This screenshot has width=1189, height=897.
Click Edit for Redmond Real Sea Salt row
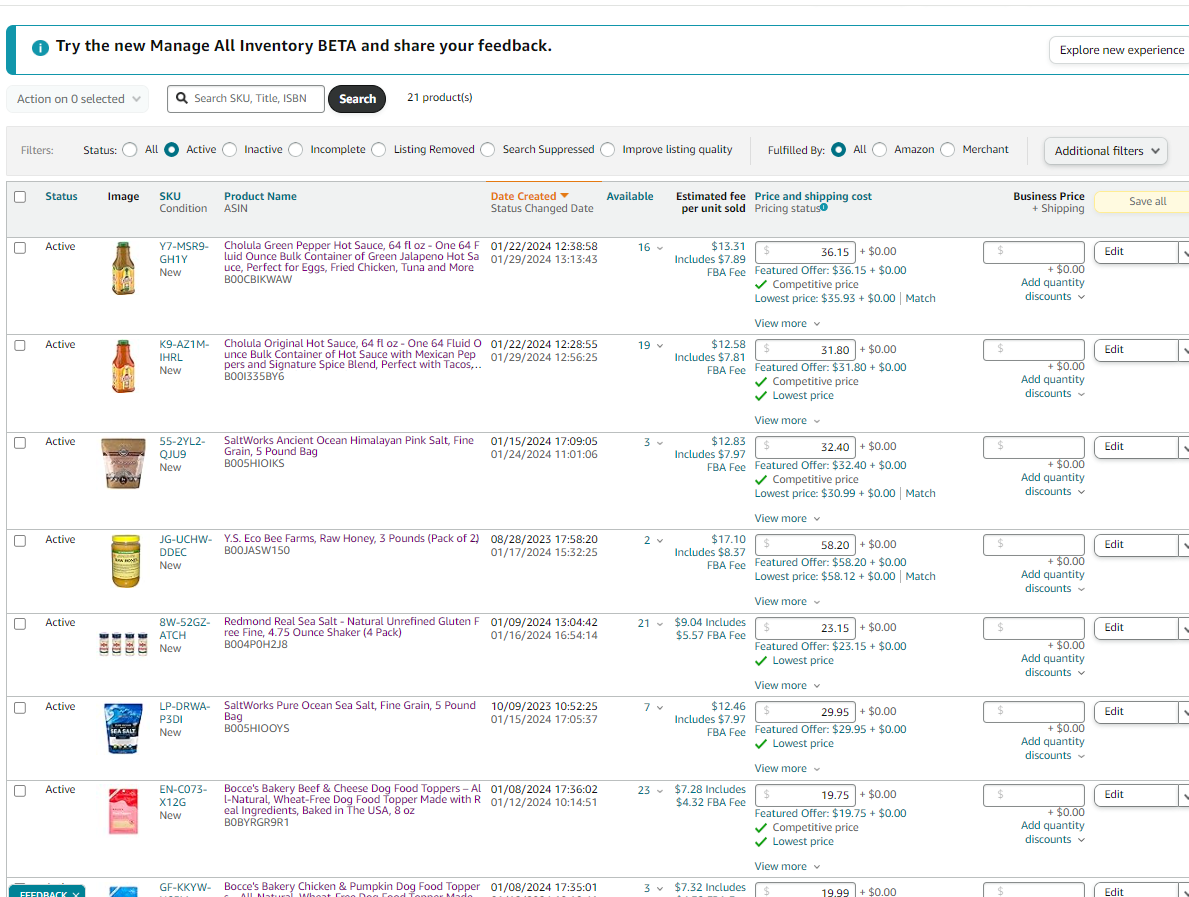pyautogui.click(x=1135, y=628)
